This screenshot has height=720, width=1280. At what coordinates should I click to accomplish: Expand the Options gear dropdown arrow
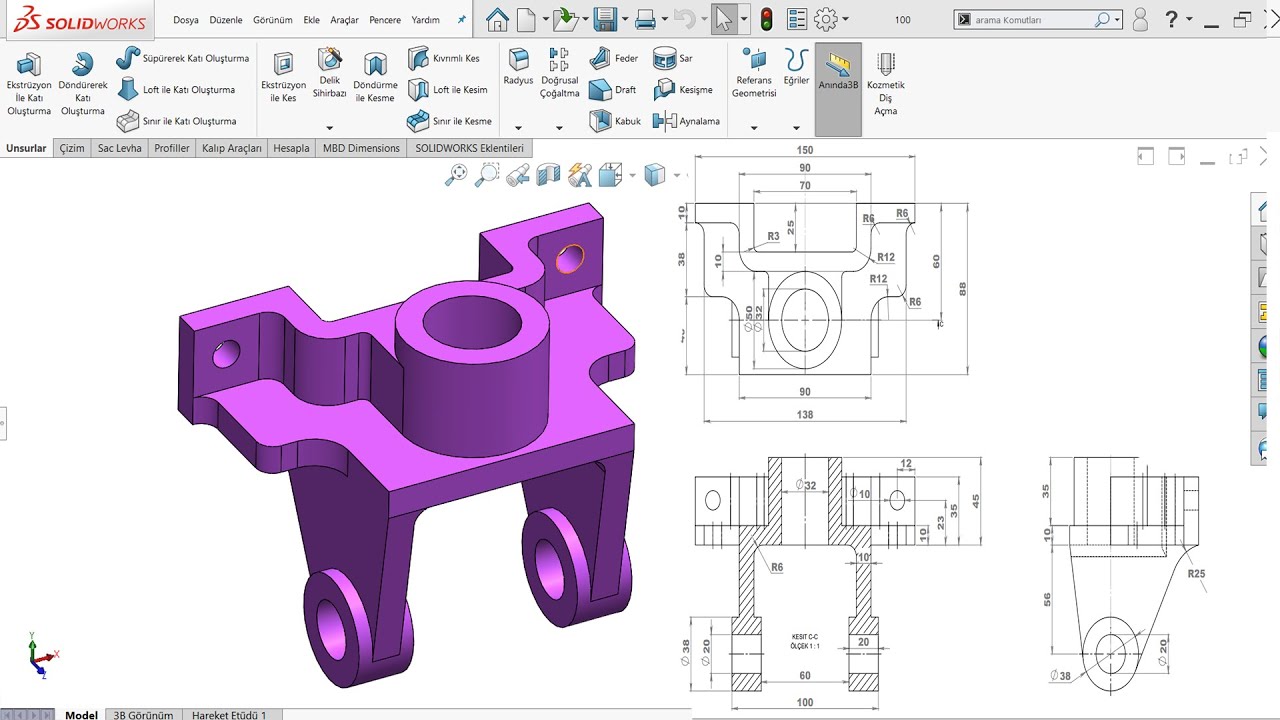846,19
